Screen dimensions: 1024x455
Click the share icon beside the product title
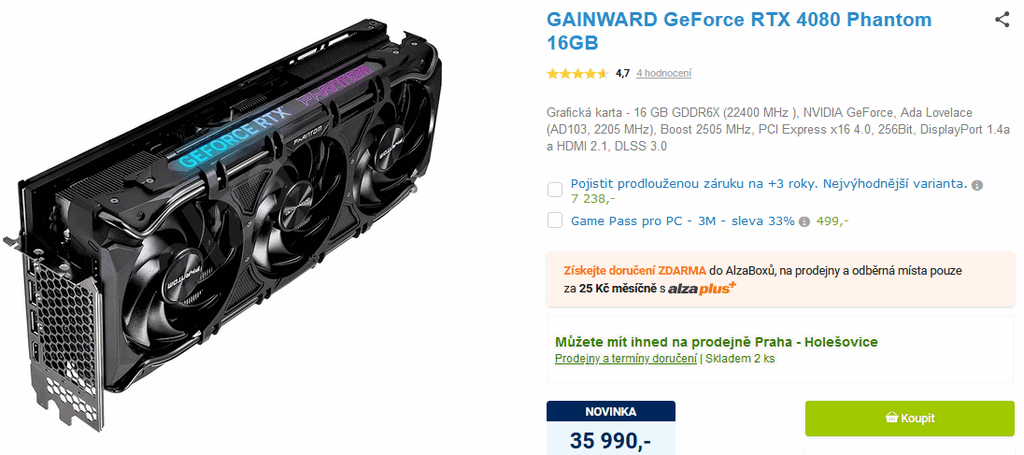tap(1002, 20)
